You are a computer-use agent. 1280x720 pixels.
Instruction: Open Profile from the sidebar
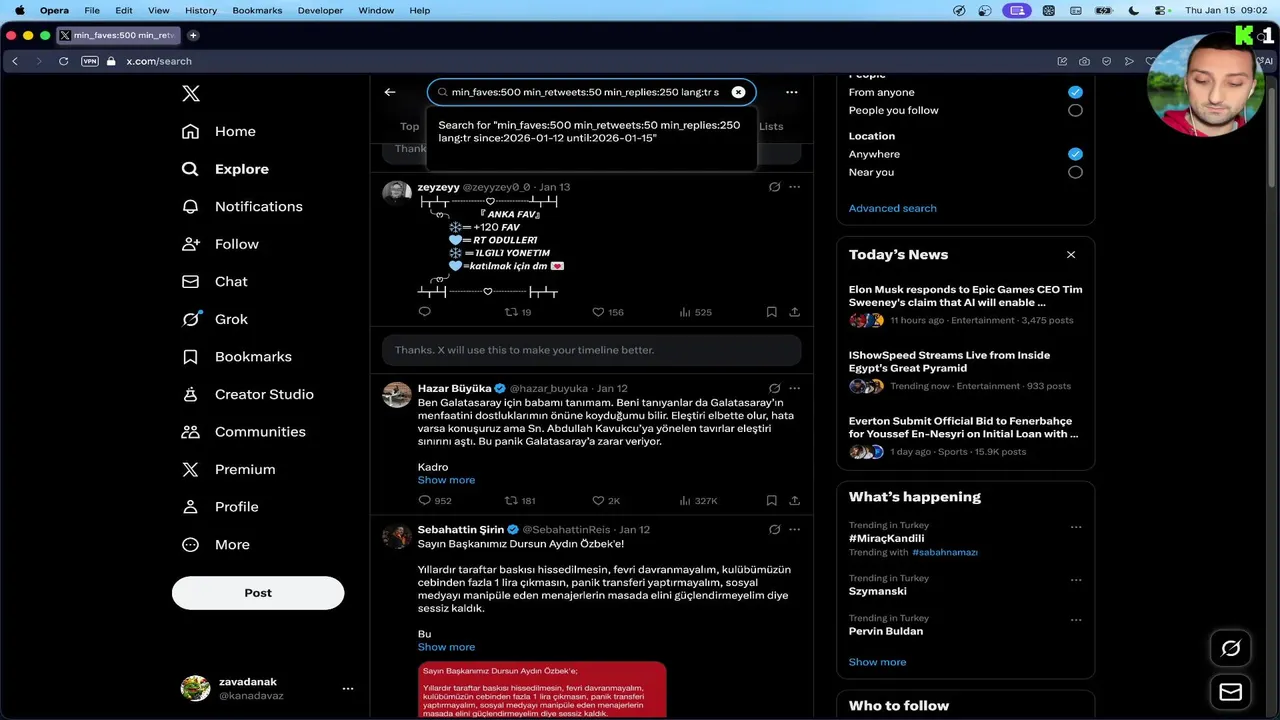click(x=221, y=507)
